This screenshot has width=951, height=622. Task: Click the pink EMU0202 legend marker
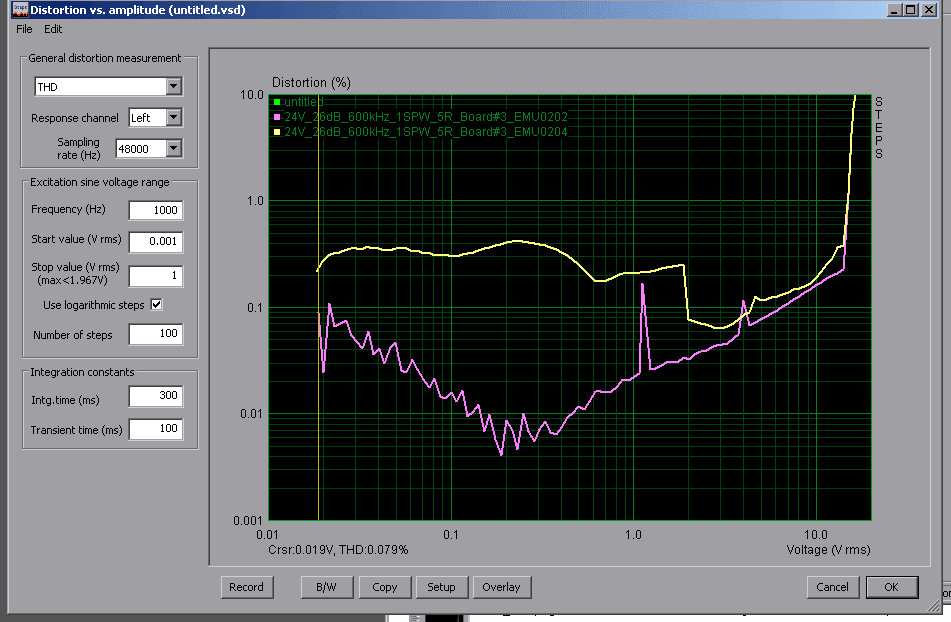click(277, 117)
